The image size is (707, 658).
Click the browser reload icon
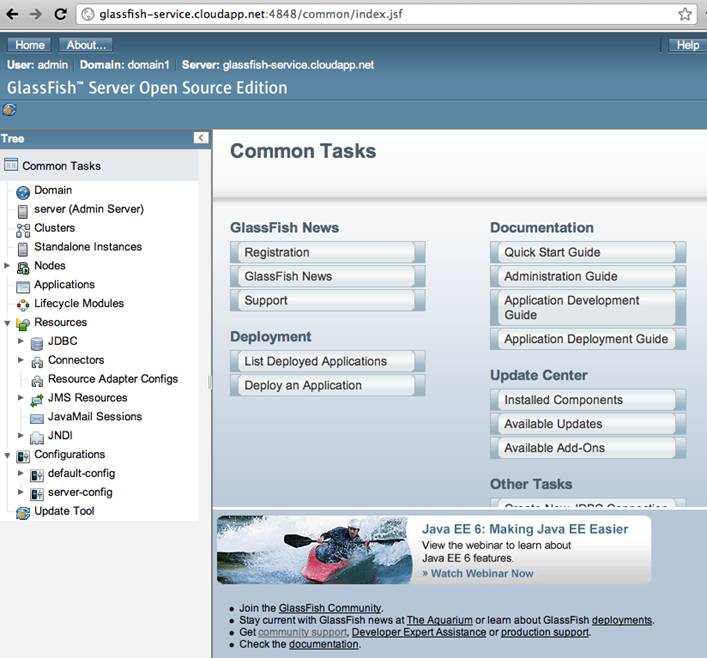tap(60, 14)
